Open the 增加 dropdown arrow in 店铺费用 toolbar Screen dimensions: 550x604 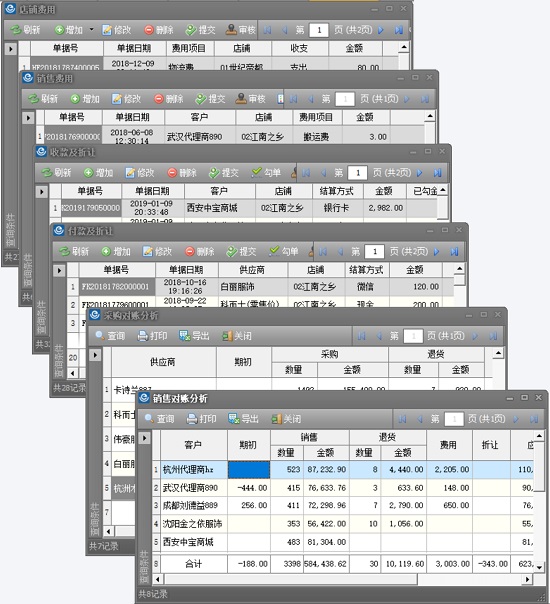coord(92,29)
